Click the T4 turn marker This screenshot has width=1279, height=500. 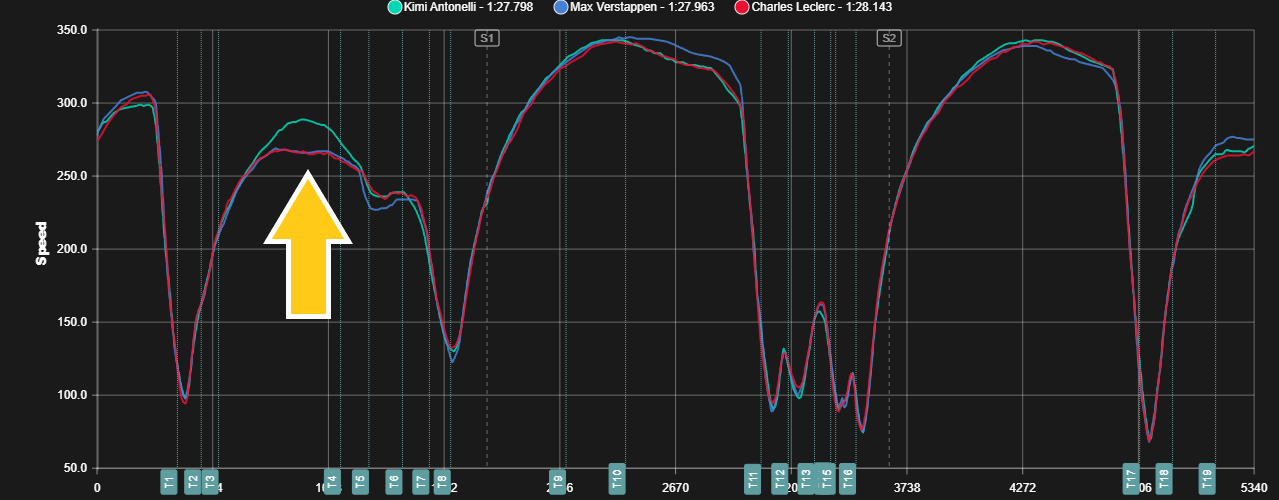(333, 481)
